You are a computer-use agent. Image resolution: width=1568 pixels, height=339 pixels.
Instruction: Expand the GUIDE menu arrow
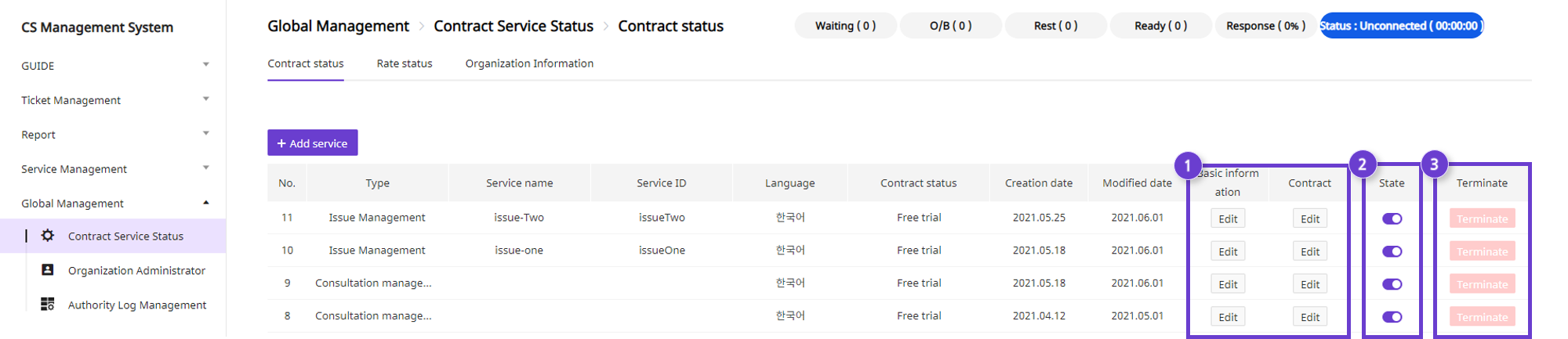click(206, 65)
